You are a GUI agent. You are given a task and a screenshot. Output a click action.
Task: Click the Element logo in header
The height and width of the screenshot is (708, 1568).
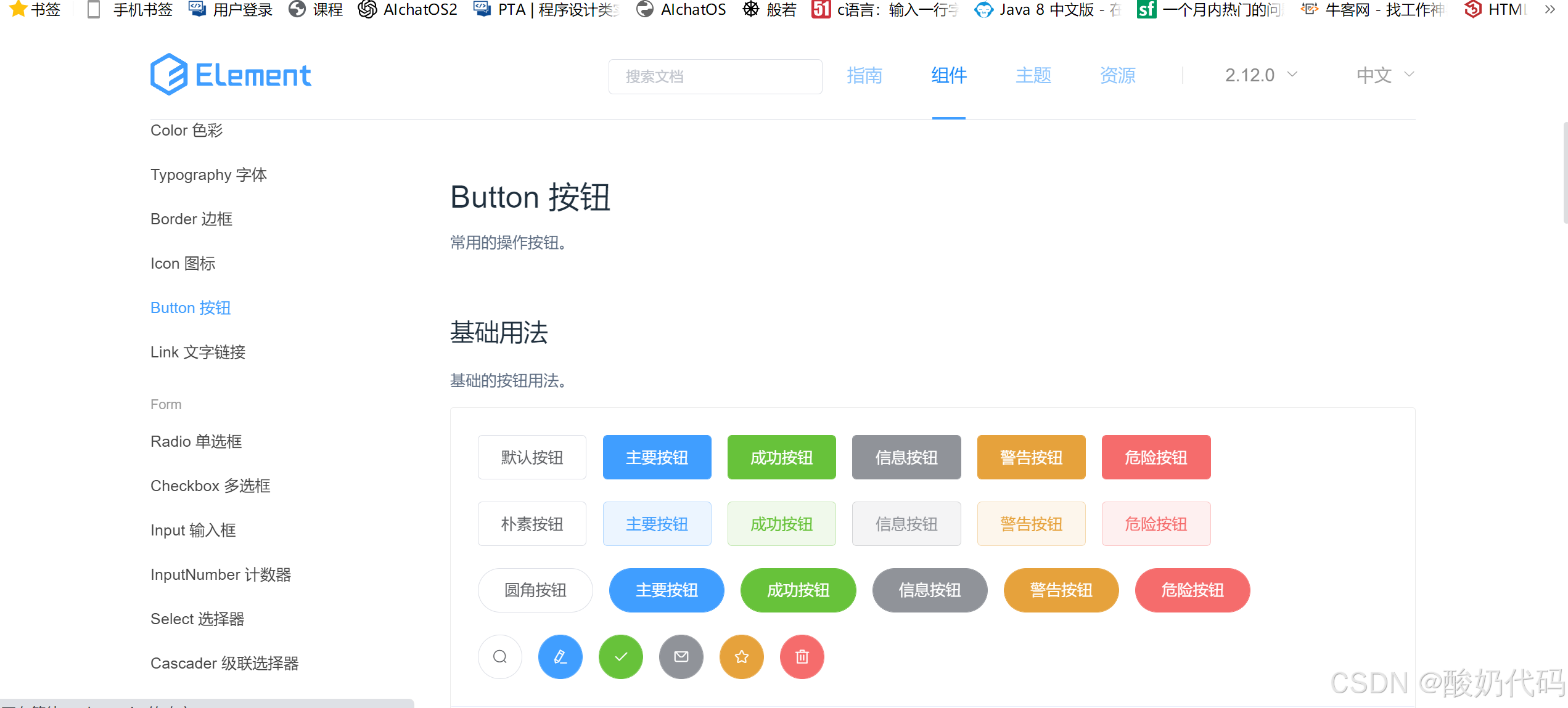click(x=231, y=75)
